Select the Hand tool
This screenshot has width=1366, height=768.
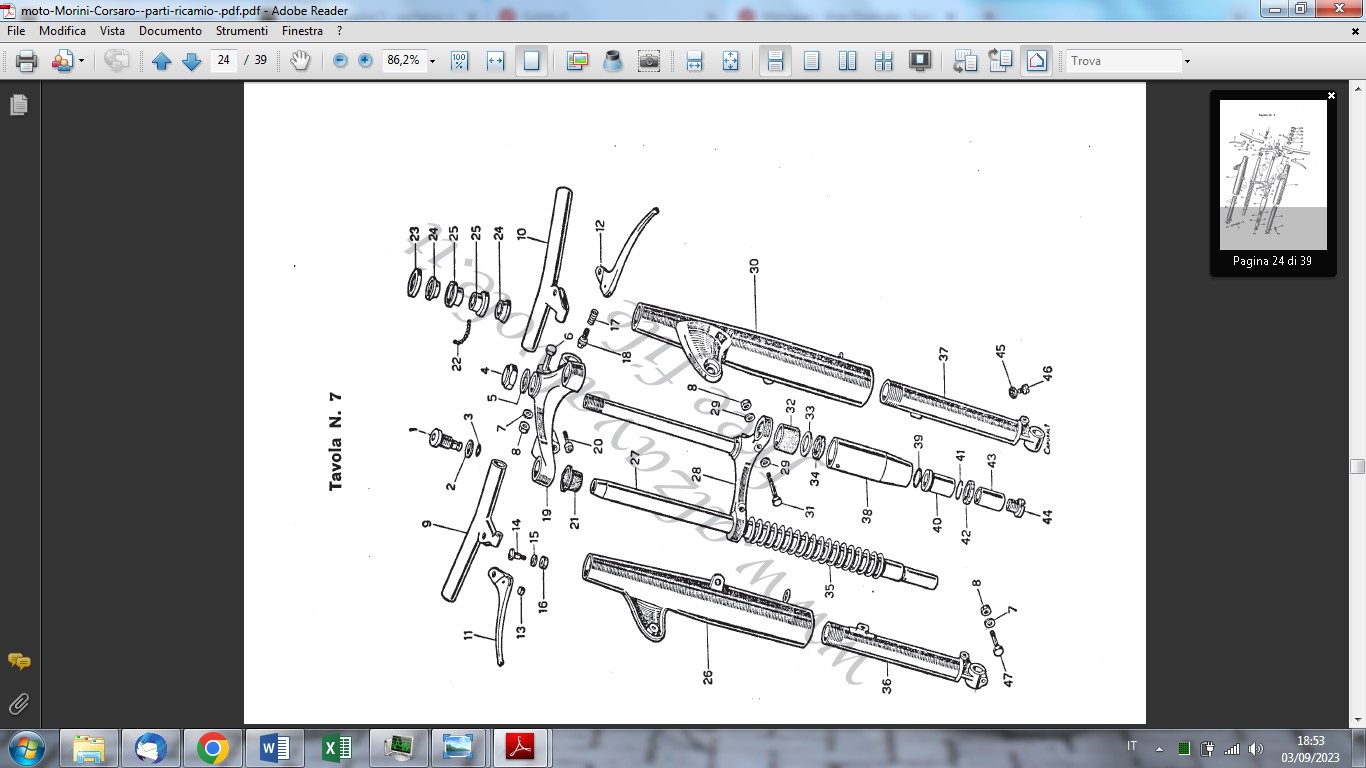coord(300,61)
